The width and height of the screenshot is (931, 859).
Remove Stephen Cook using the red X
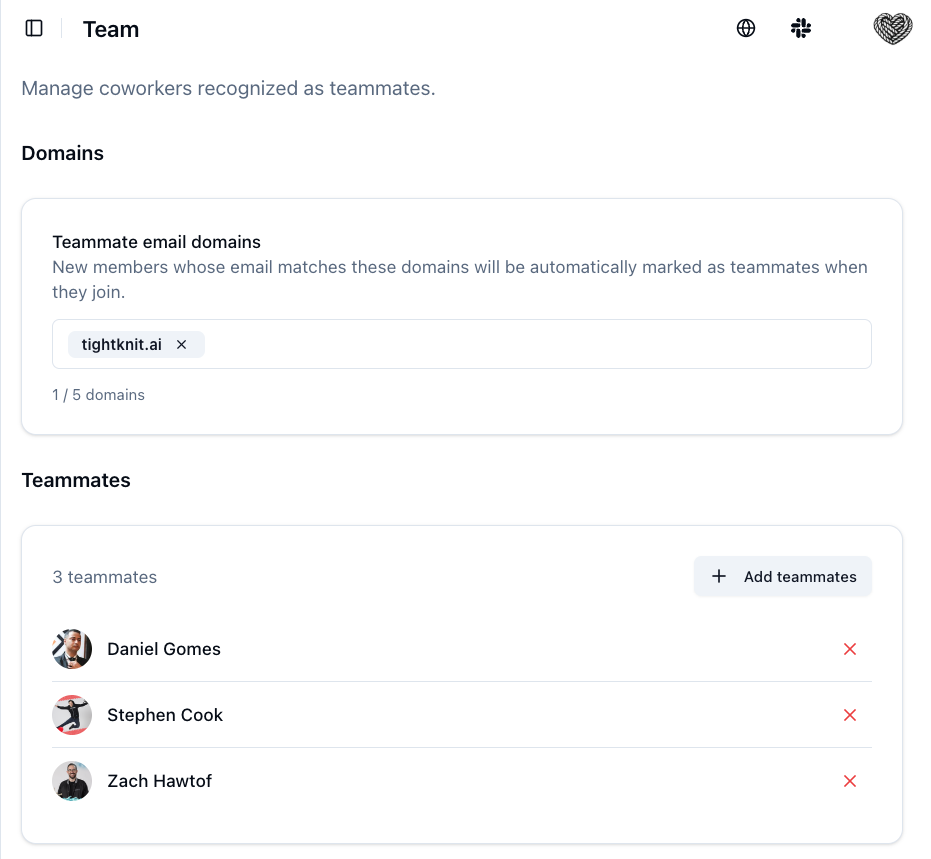pyautogui.click(x=850, y=715)
